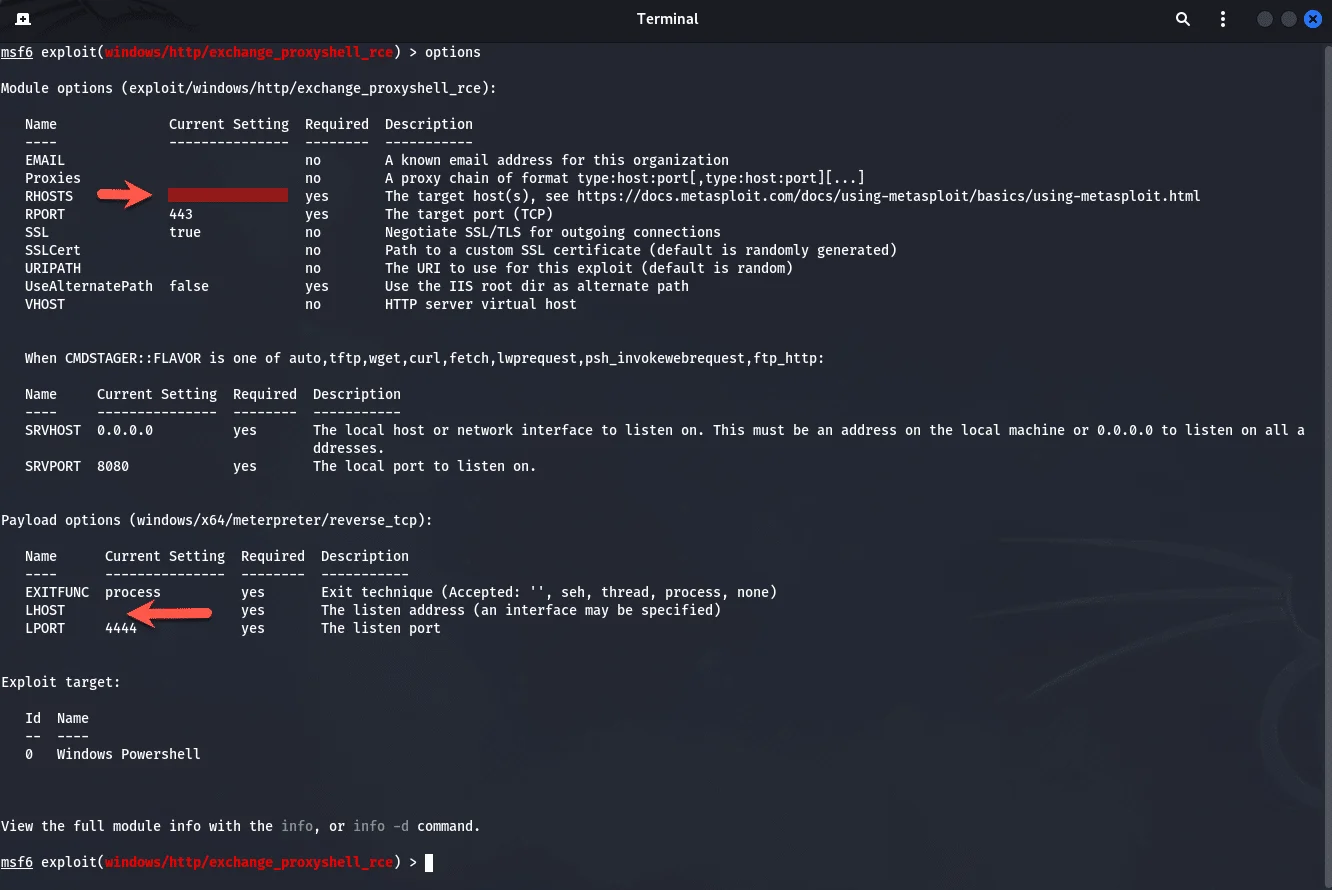Image resolution: width=1332 pixels, height=890 pixels.
Task: Open the terminal search icon
Action: (1183, 19)
